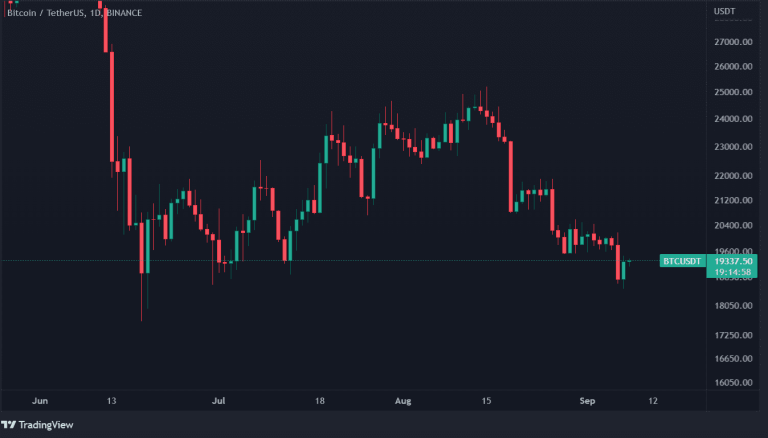The height and width of the screenshot is (438, 768).
Task: Click the 18050.00 price scale label
Action: 733,305
